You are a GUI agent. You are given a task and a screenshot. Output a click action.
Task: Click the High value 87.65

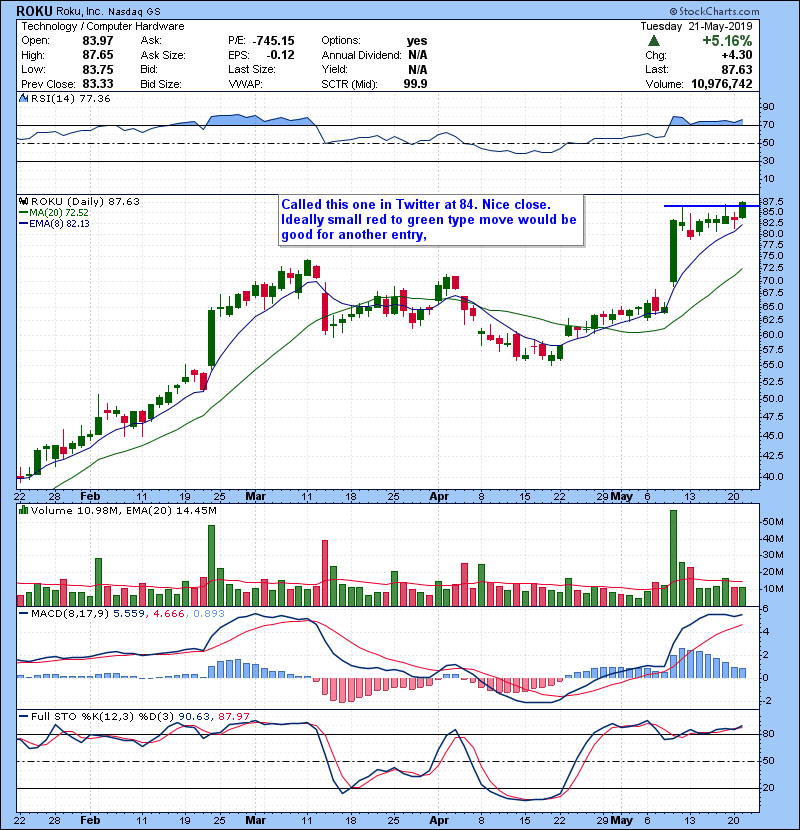[98, 55]
